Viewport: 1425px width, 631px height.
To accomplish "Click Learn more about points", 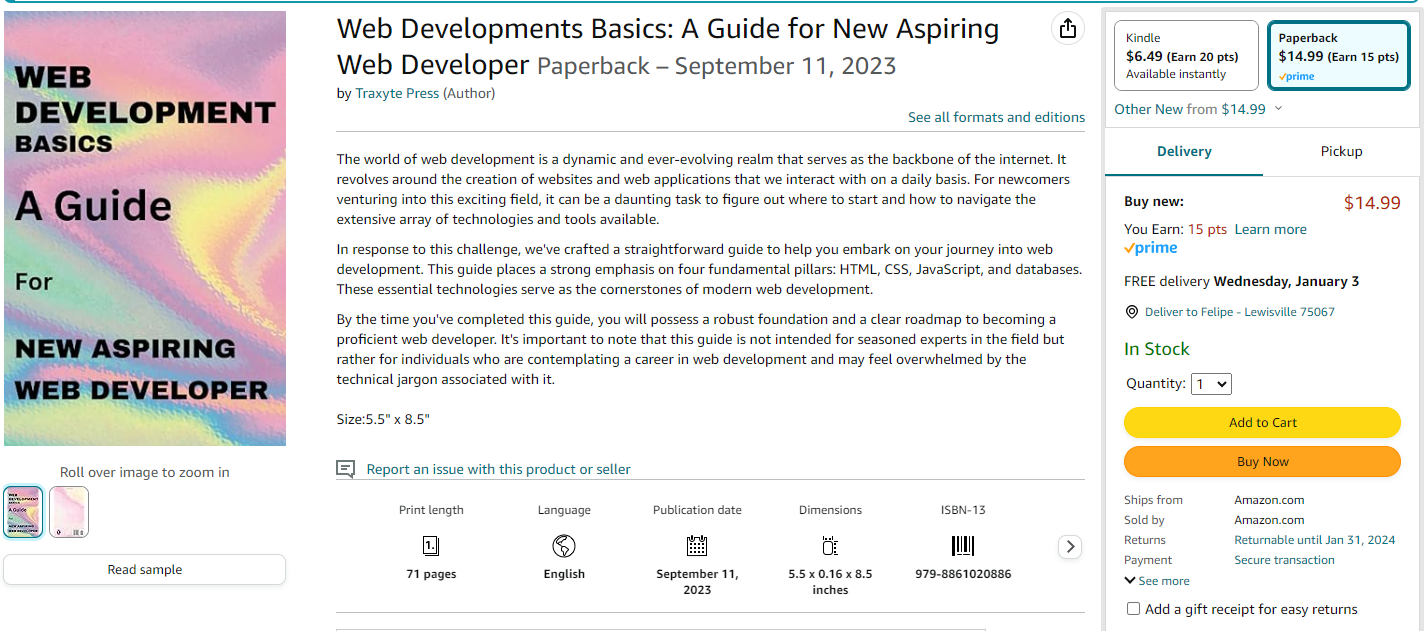I will [1270, 229].
